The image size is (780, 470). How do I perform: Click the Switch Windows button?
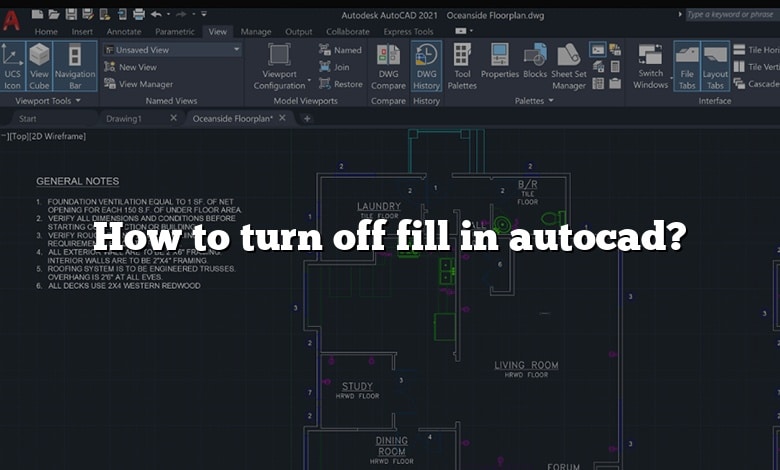[x=651, y=67]
